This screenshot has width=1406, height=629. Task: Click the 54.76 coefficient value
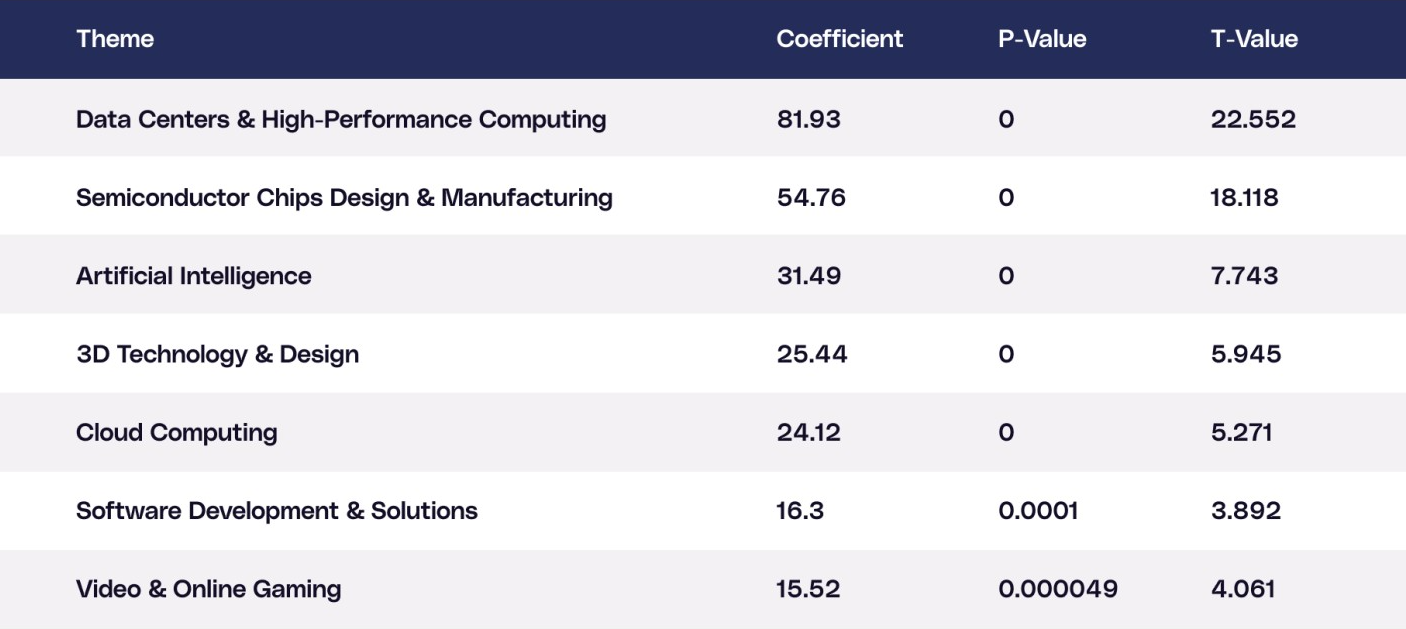click(811, 198)
